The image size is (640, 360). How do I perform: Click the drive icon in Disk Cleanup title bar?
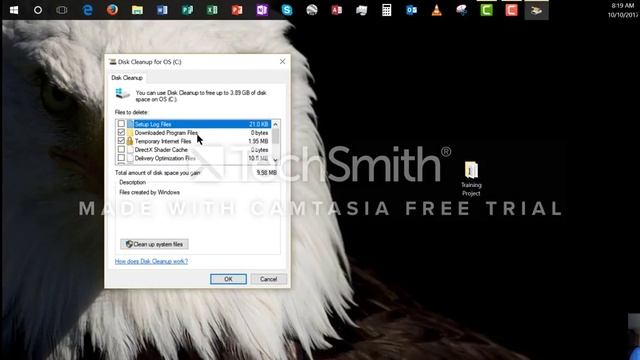(112, 62)
